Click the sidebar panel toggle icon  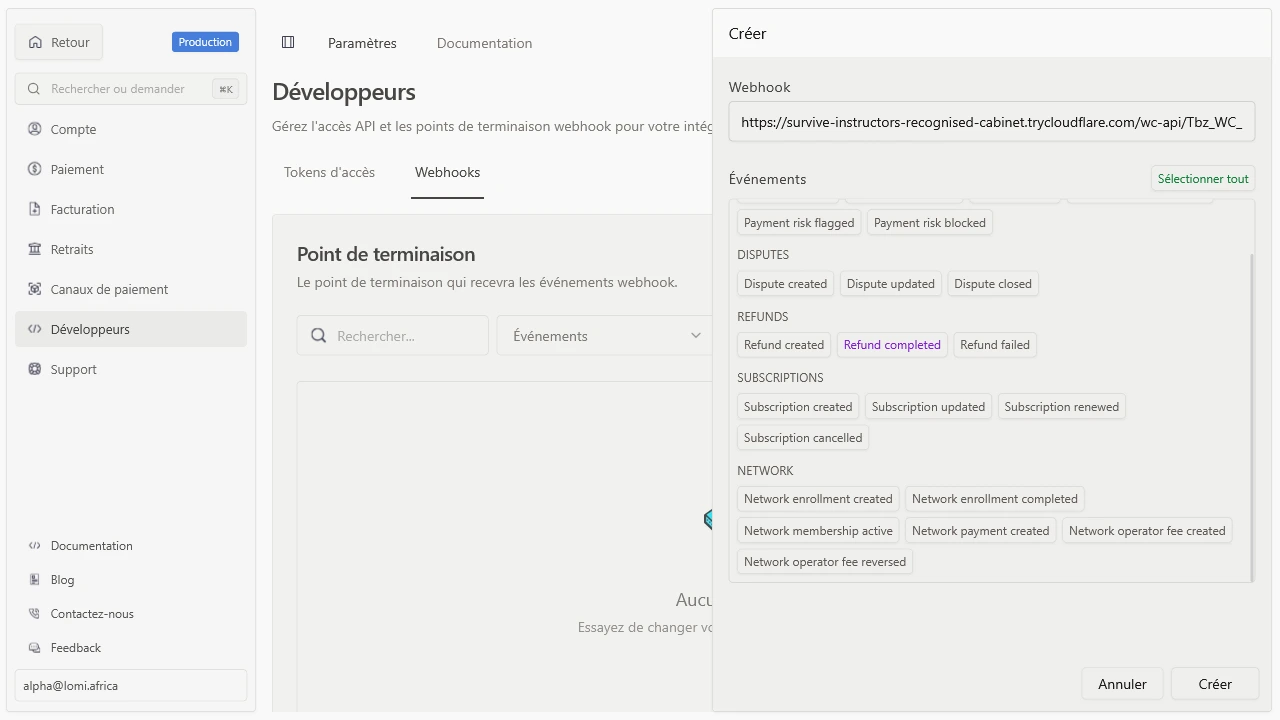[288, 42]
